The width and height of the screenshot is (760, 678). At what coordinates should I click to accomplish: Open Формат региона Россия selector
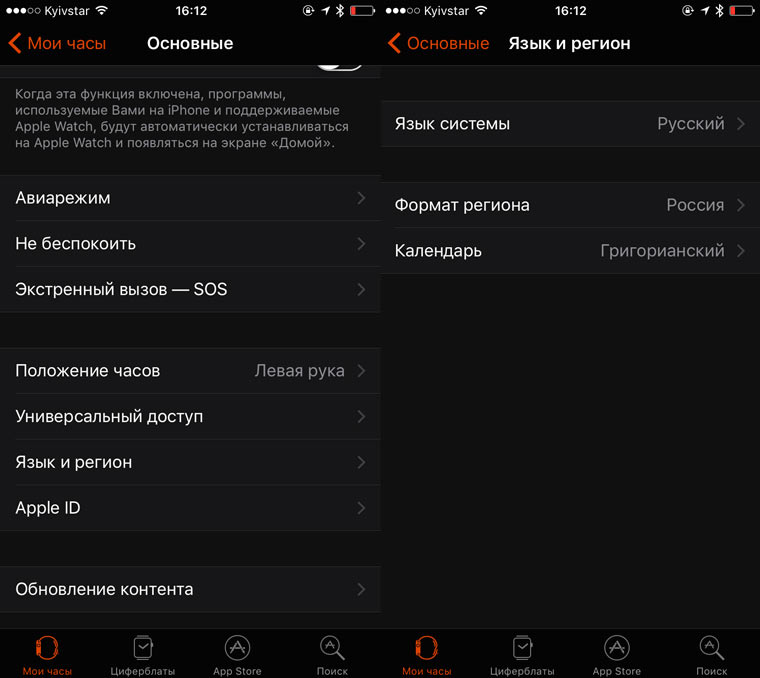[x=570, y=205]
